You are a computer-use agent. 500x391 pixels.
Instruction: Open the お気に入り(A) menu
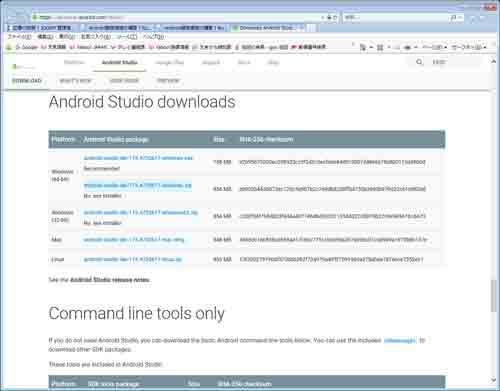[x=96, y=37]
